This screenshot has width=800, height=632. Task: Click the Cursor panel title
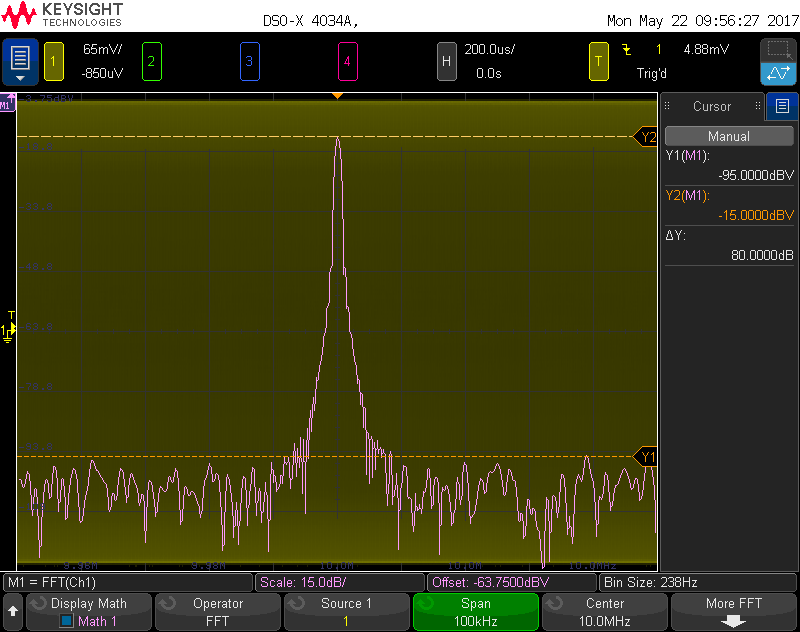click(712, 106)
